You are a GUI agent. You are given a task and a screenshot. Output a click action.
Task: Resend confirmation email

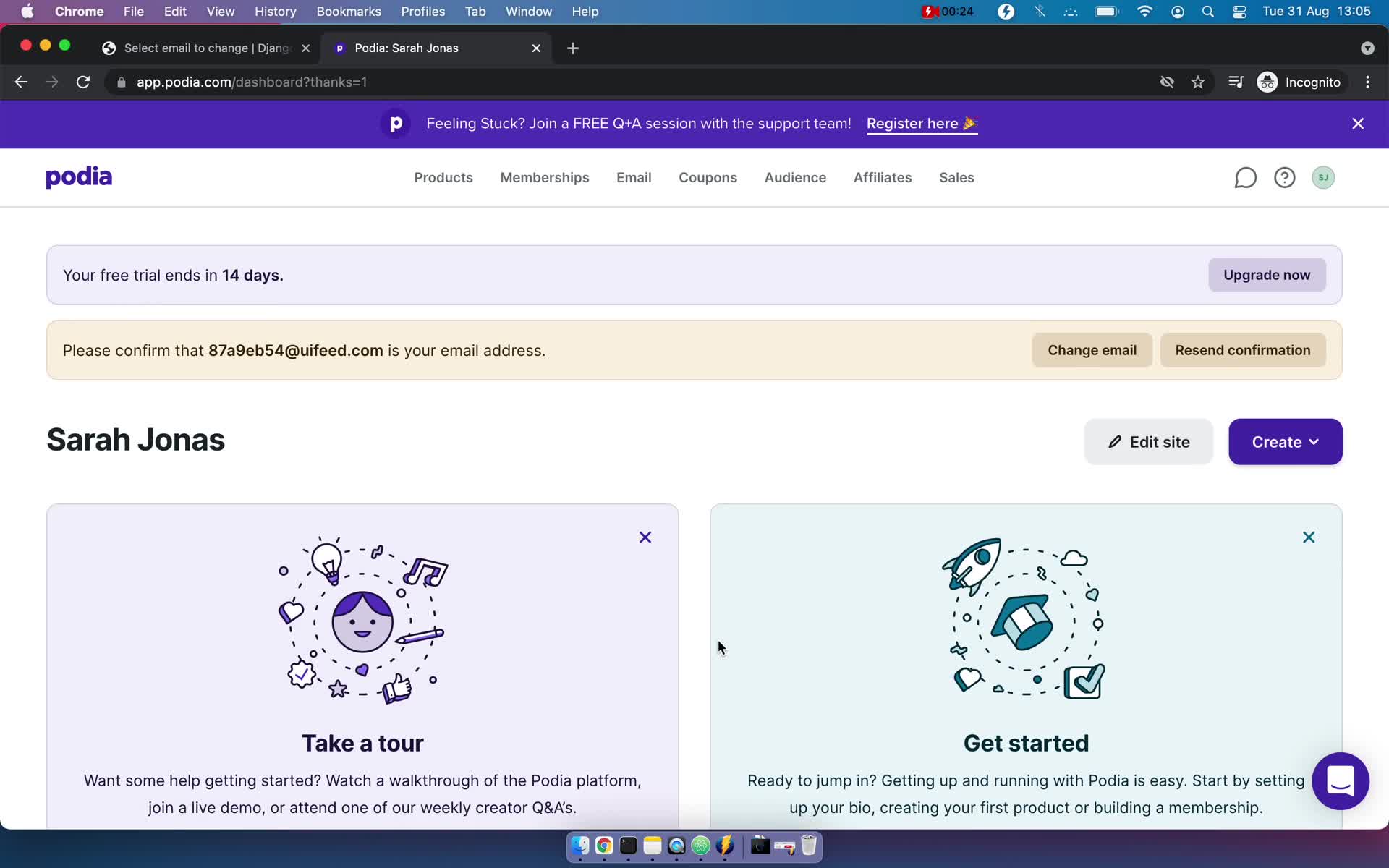click(x=1243, y=350)
